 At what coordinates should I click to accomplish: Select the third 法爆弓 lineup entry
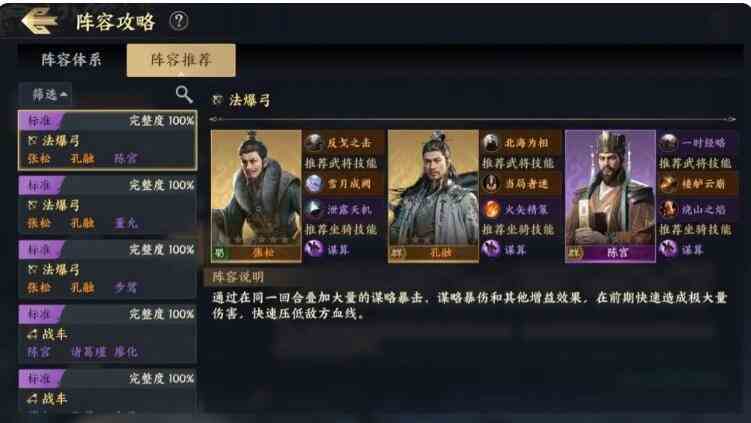(x=107, y=269)
